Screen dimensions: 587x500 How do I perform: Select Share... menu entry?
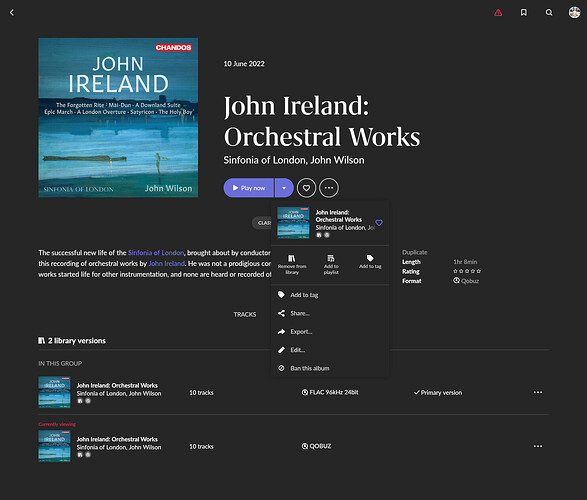(x=330, y=313)
